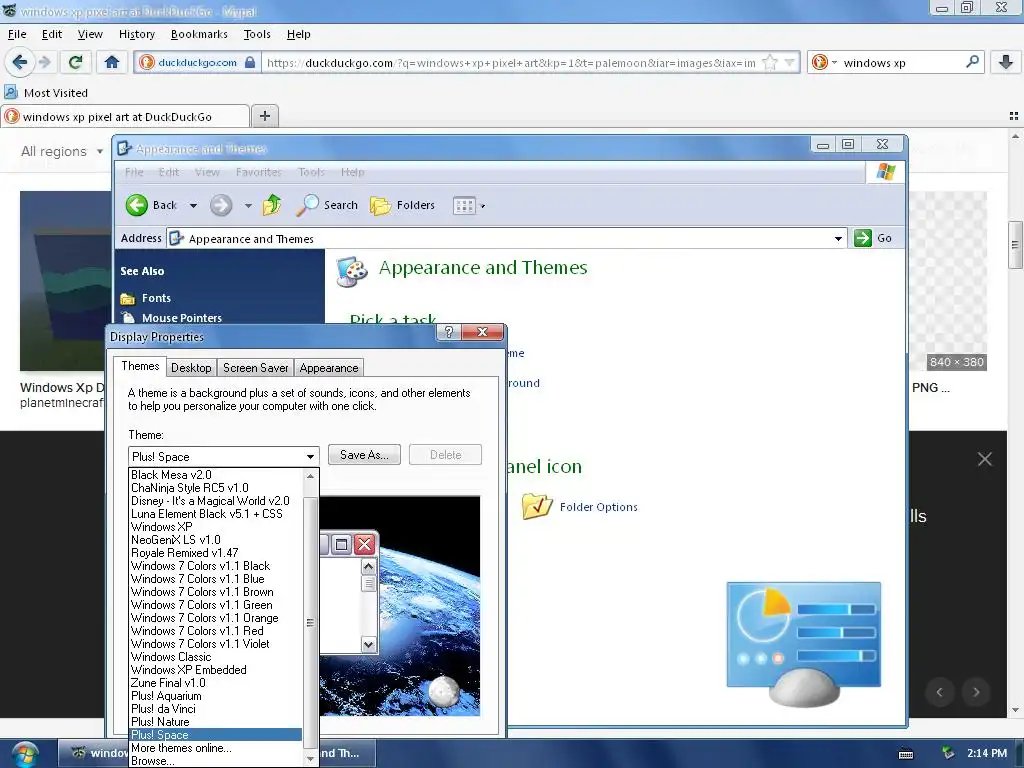Screen dimensions: 1024x768
Task: Collapse the Theme combo box showing Plus! Space
Action: click(x=310, y=456)
